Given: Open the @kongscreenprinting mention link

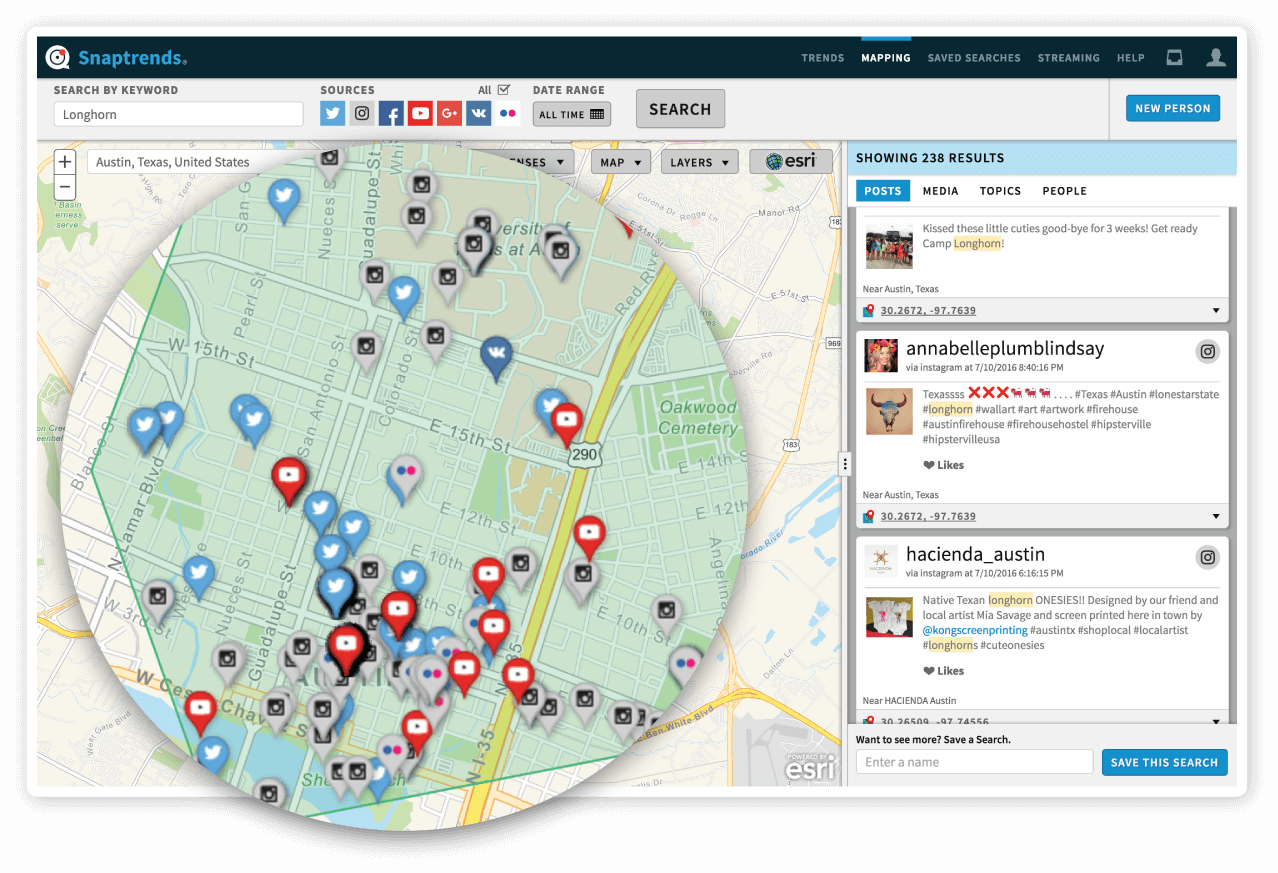Looking at the screenshot, I should [x=975, y=631].
